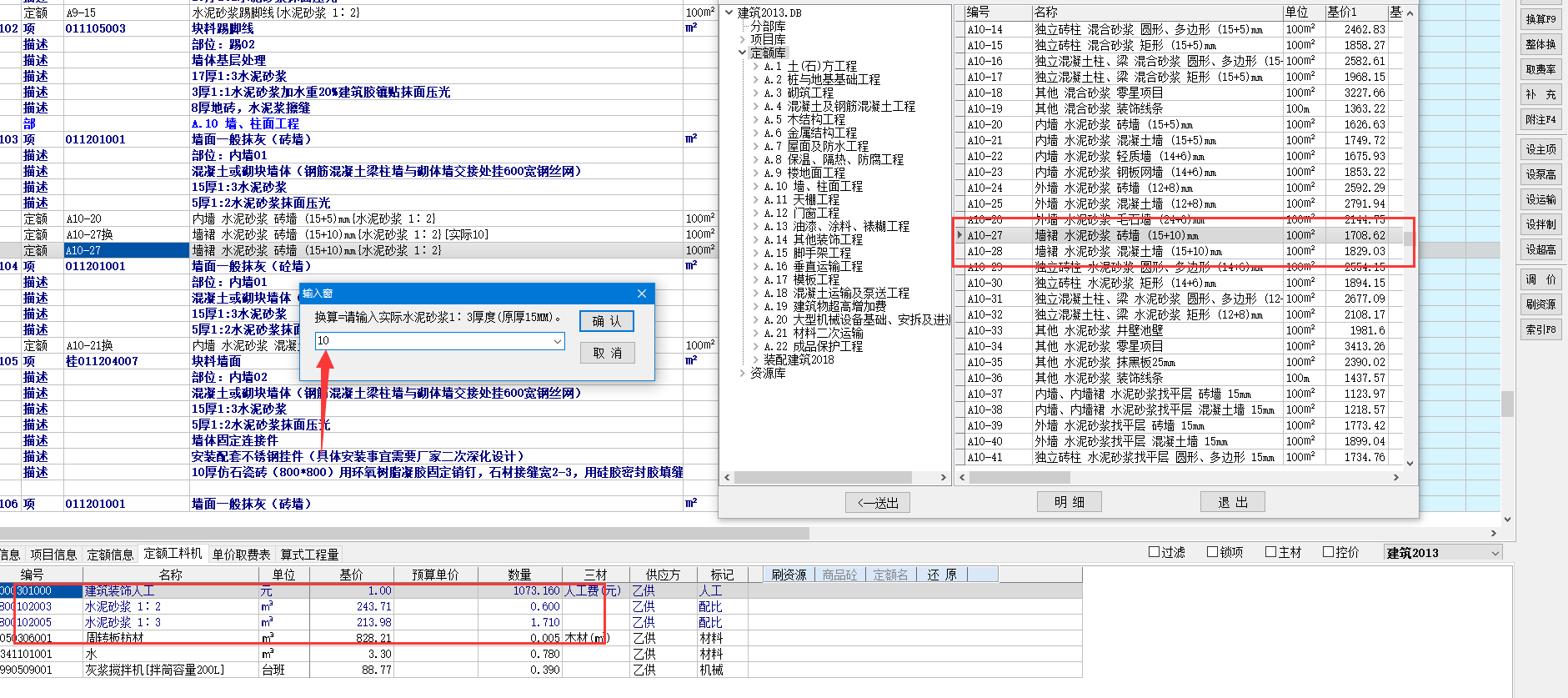Viewport: 1568px width, 698px height.
Task: Click the 设拌制 side button
Action: [1540, 224]
